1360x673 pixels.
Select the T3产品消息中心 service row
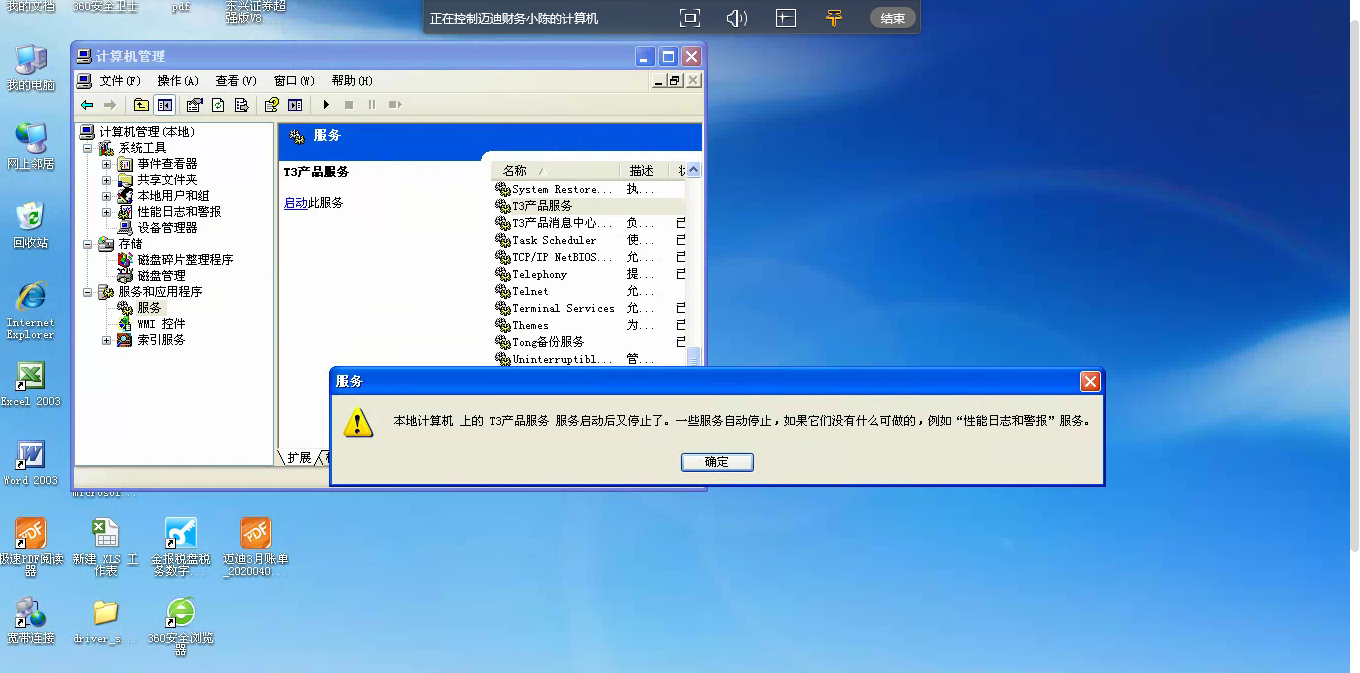point(590,223)
